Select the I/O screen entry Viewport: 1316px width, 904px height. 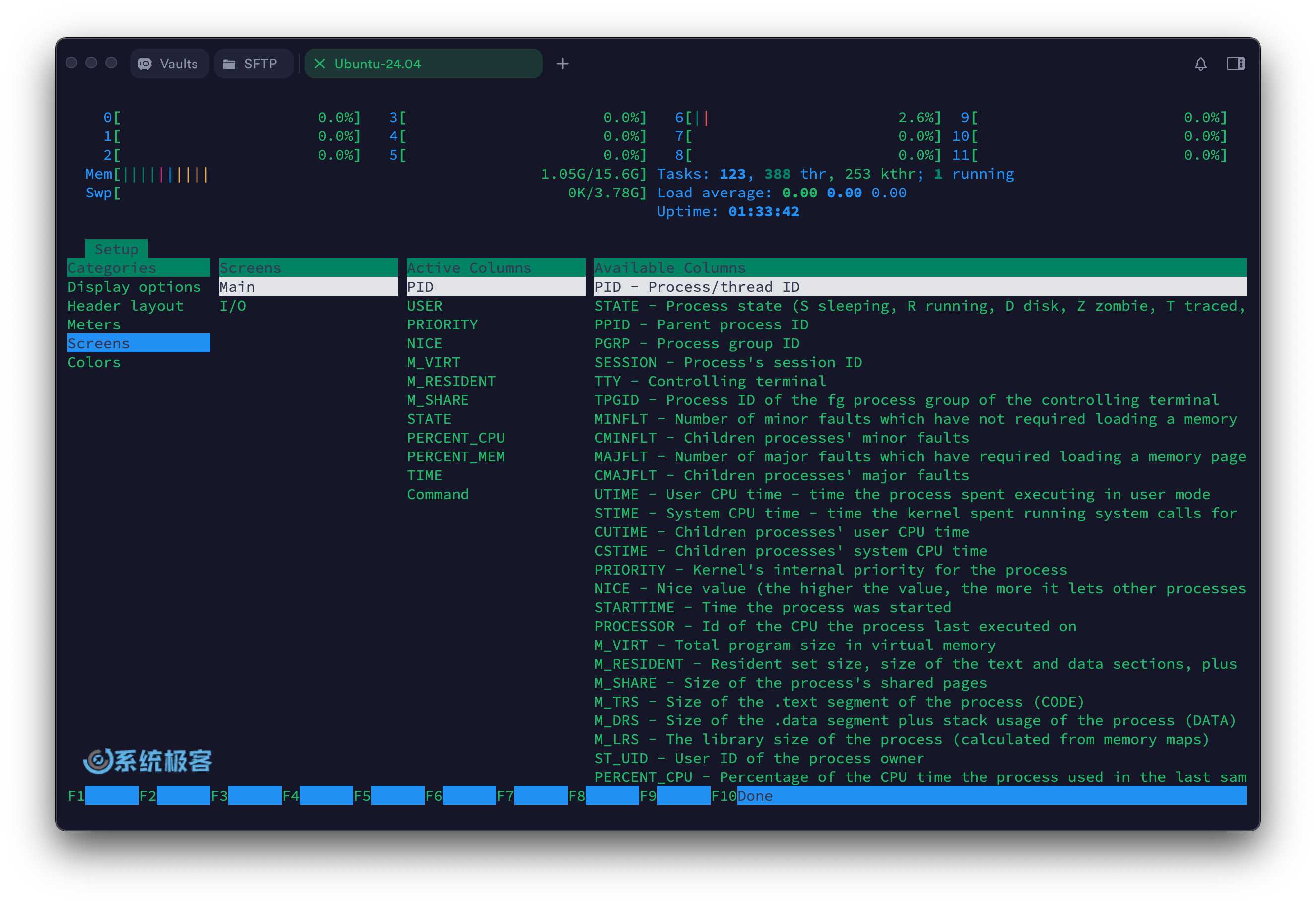(x=308, y=306)
